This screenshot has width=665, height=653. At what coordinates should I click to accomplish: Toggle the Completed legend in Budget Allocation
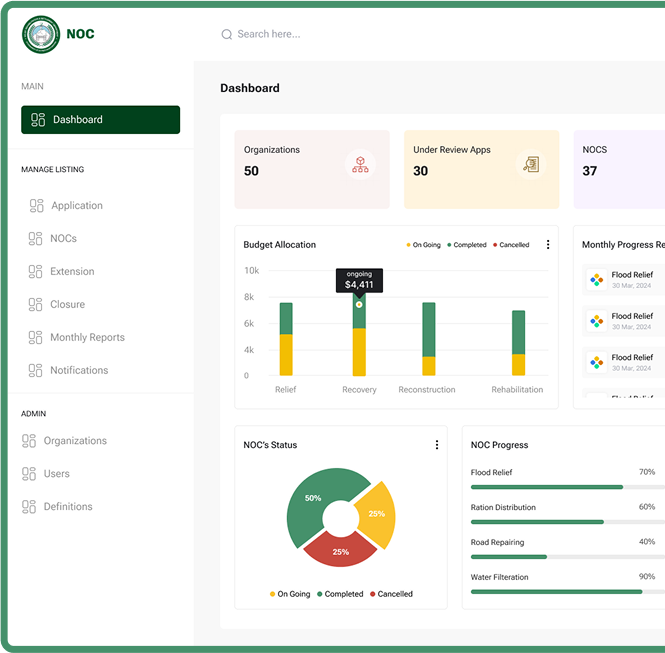click(466, 245)
